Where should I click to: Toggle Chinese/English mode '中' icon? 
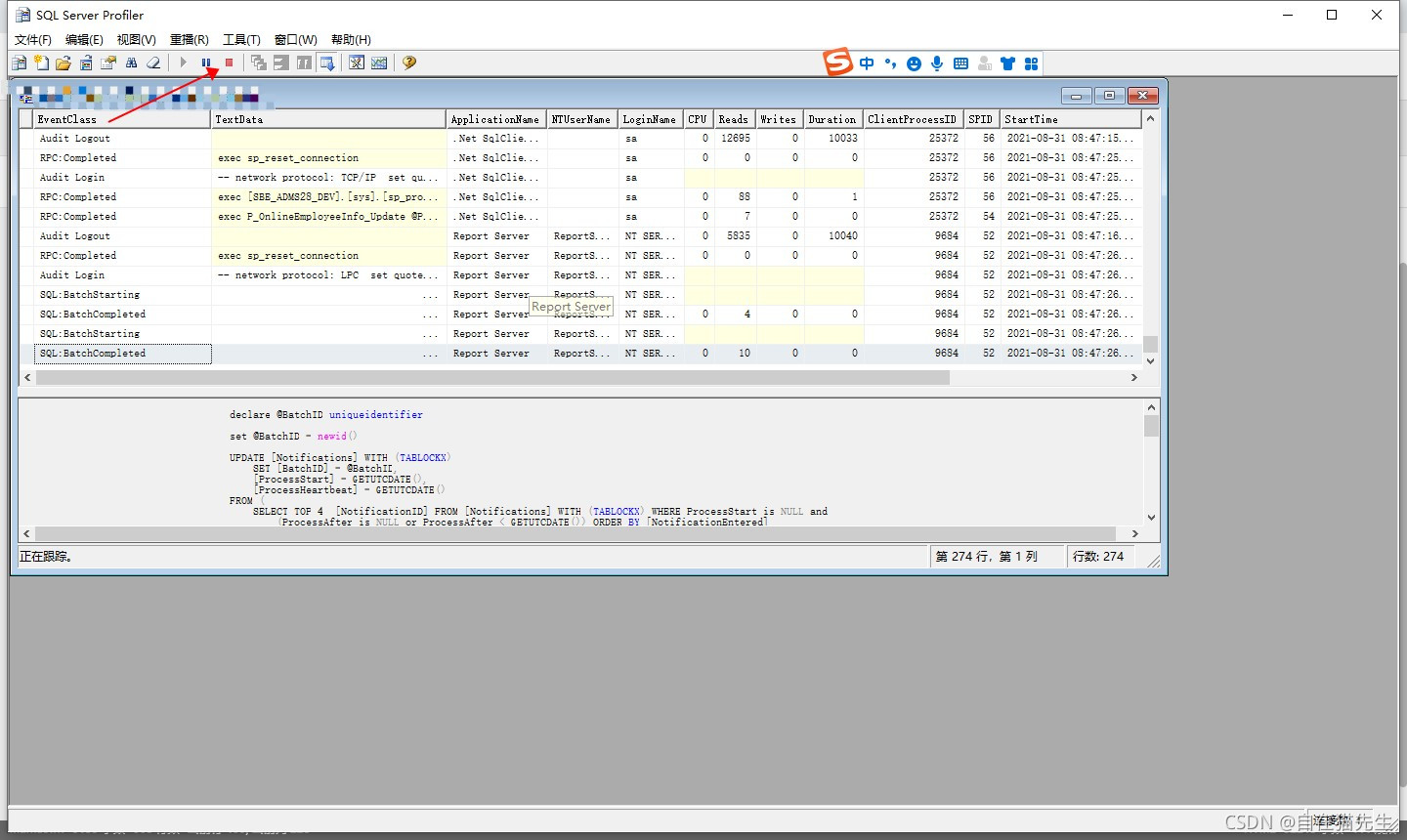point(867,63)
